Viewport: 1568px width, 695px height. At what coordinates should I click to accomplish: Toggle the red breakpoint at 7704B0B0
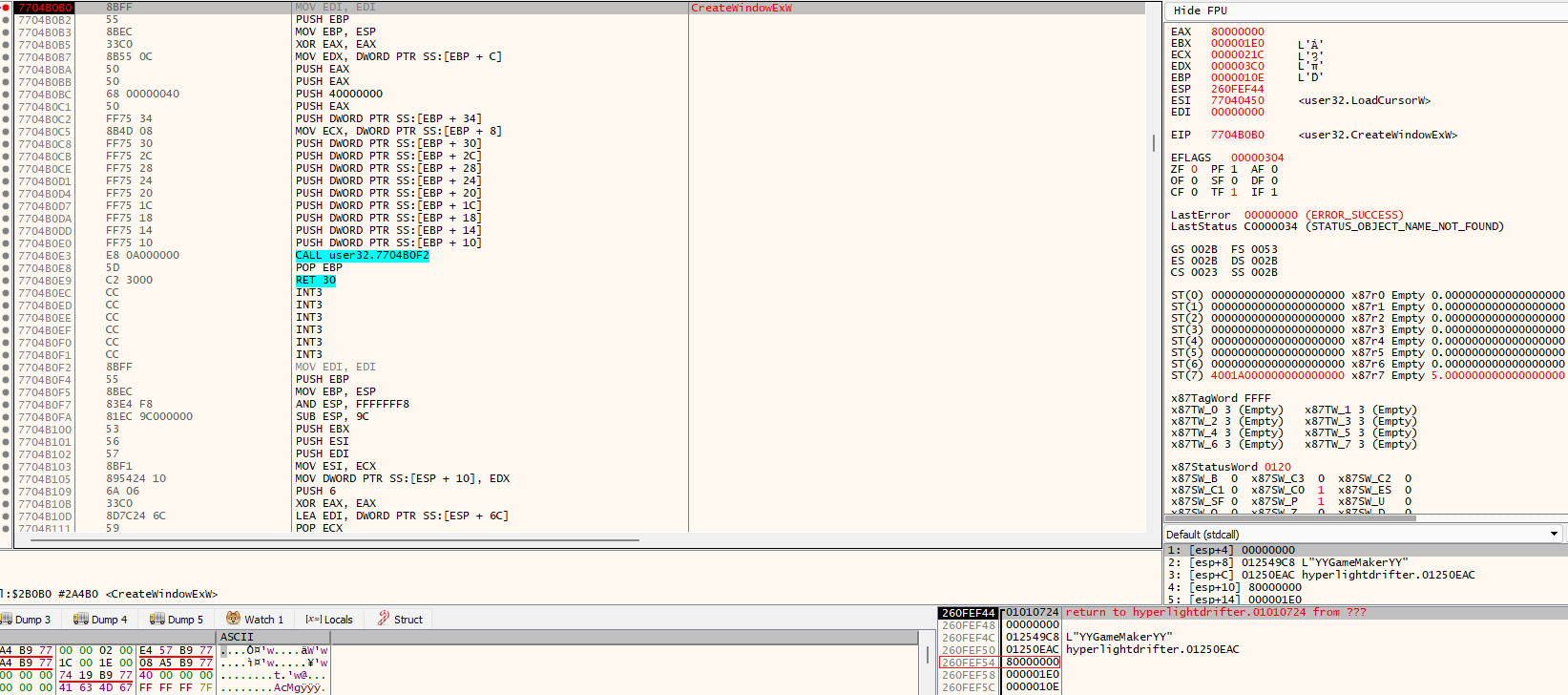[6, 8]
